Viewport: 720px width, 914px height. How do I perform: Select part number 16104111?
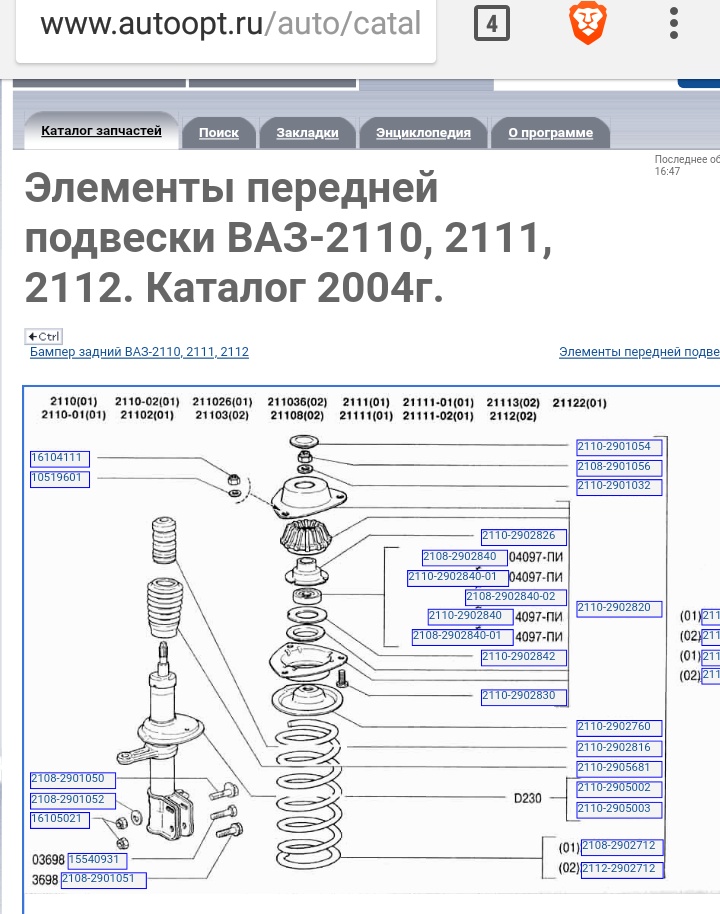pos(59,458)
